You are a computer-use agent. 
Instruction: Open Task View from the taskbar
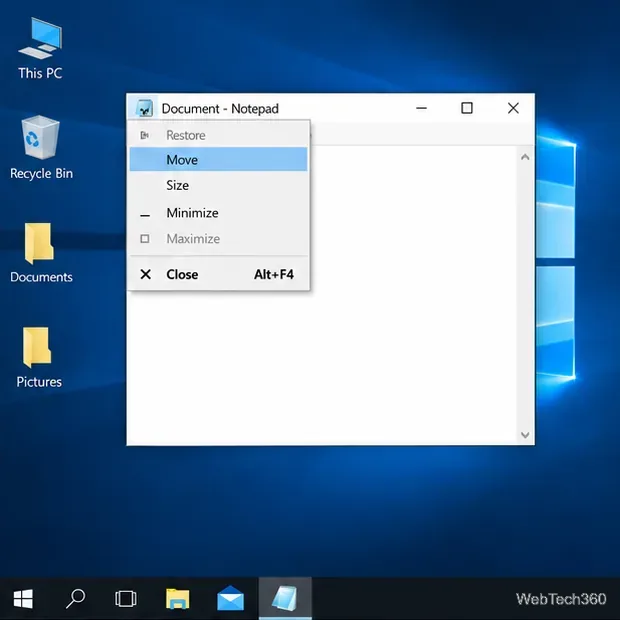click(126, 599)
